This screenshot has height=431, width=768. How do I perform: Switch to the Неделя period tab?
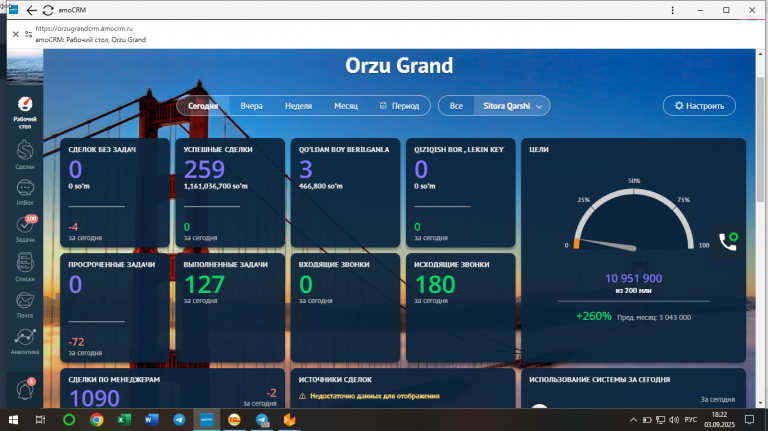[298, 106]
